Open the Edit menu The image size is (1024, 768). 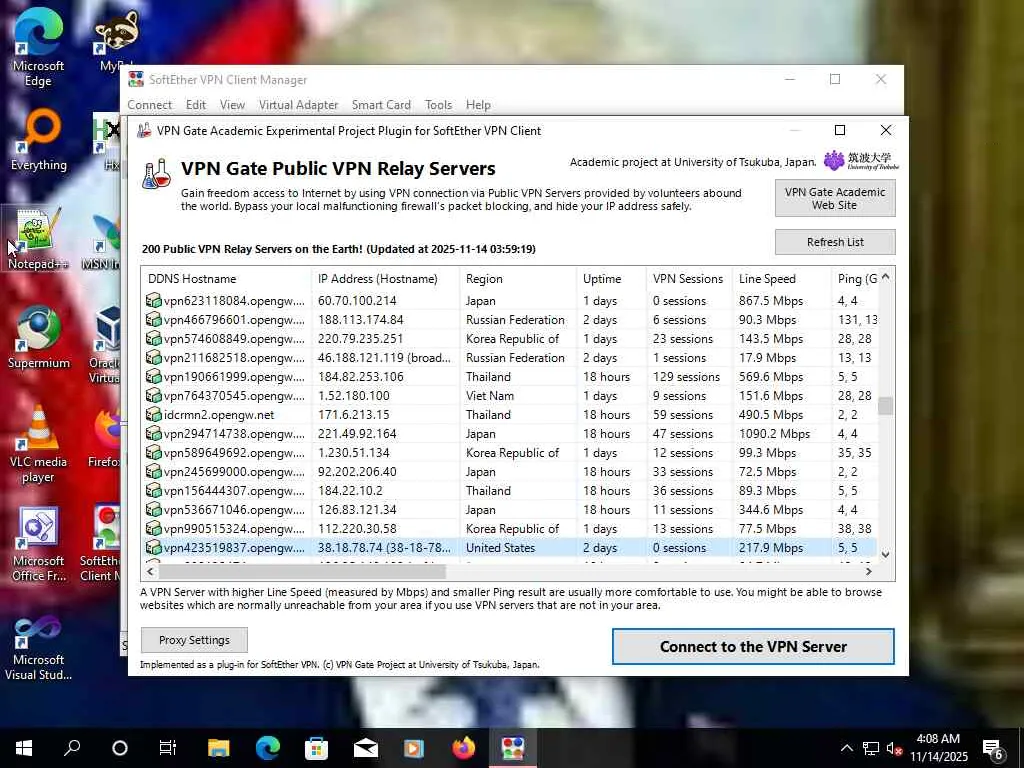tap(196, 104)
